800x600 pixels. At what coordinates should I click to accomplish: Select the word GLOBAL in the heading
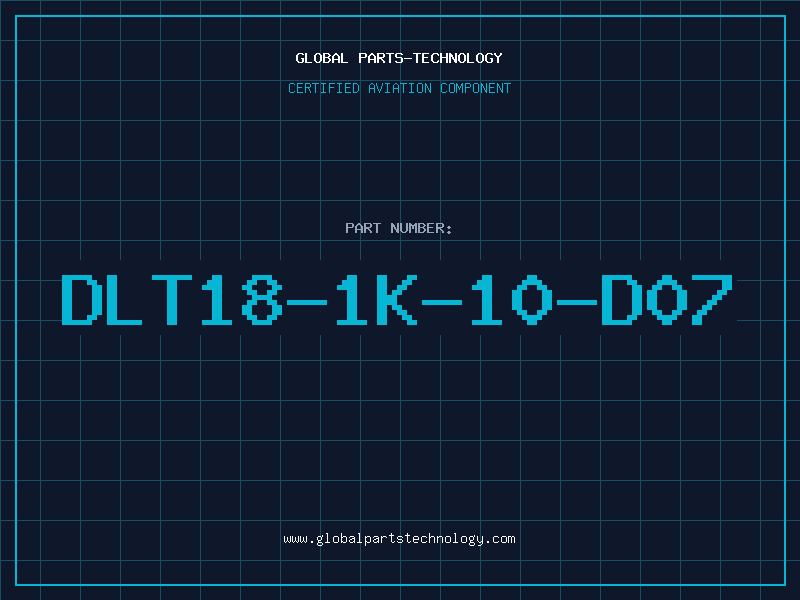[x=321, y=58]
